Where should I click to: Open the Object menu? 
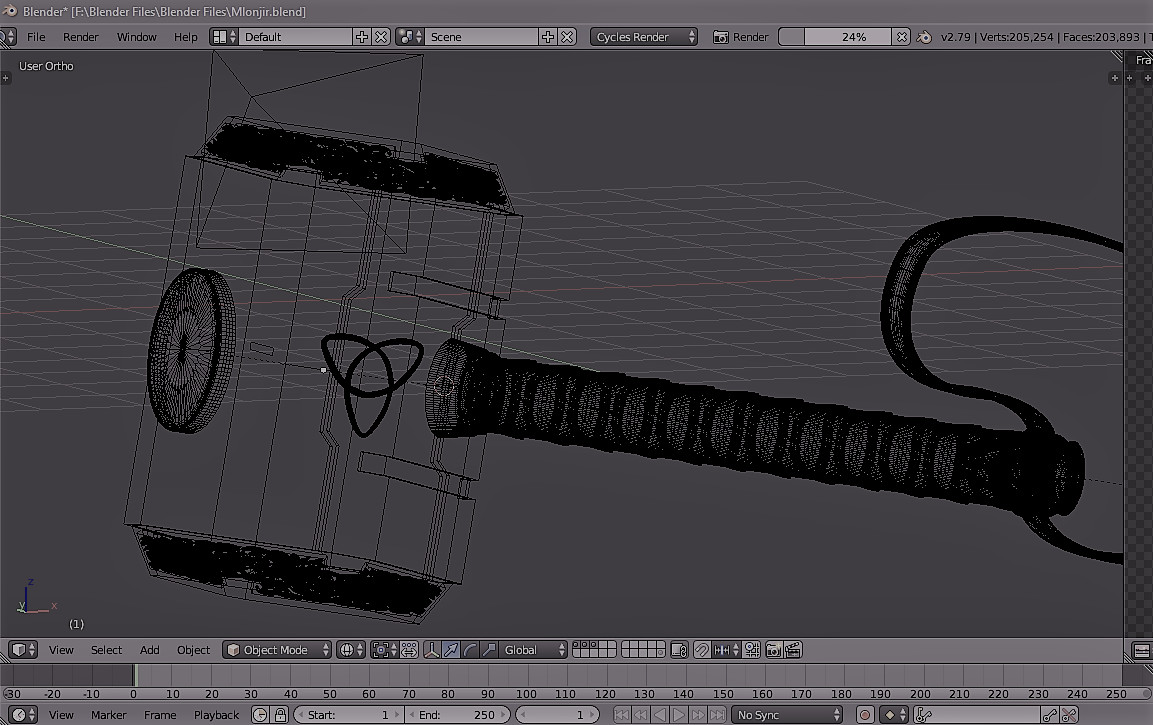[x=193, y=650]
